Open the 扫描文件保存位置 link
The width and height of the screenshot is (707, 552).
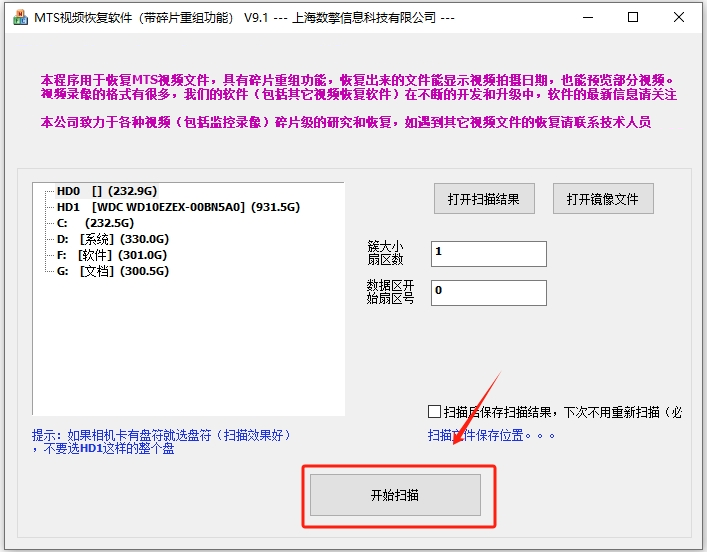point(491,435)
